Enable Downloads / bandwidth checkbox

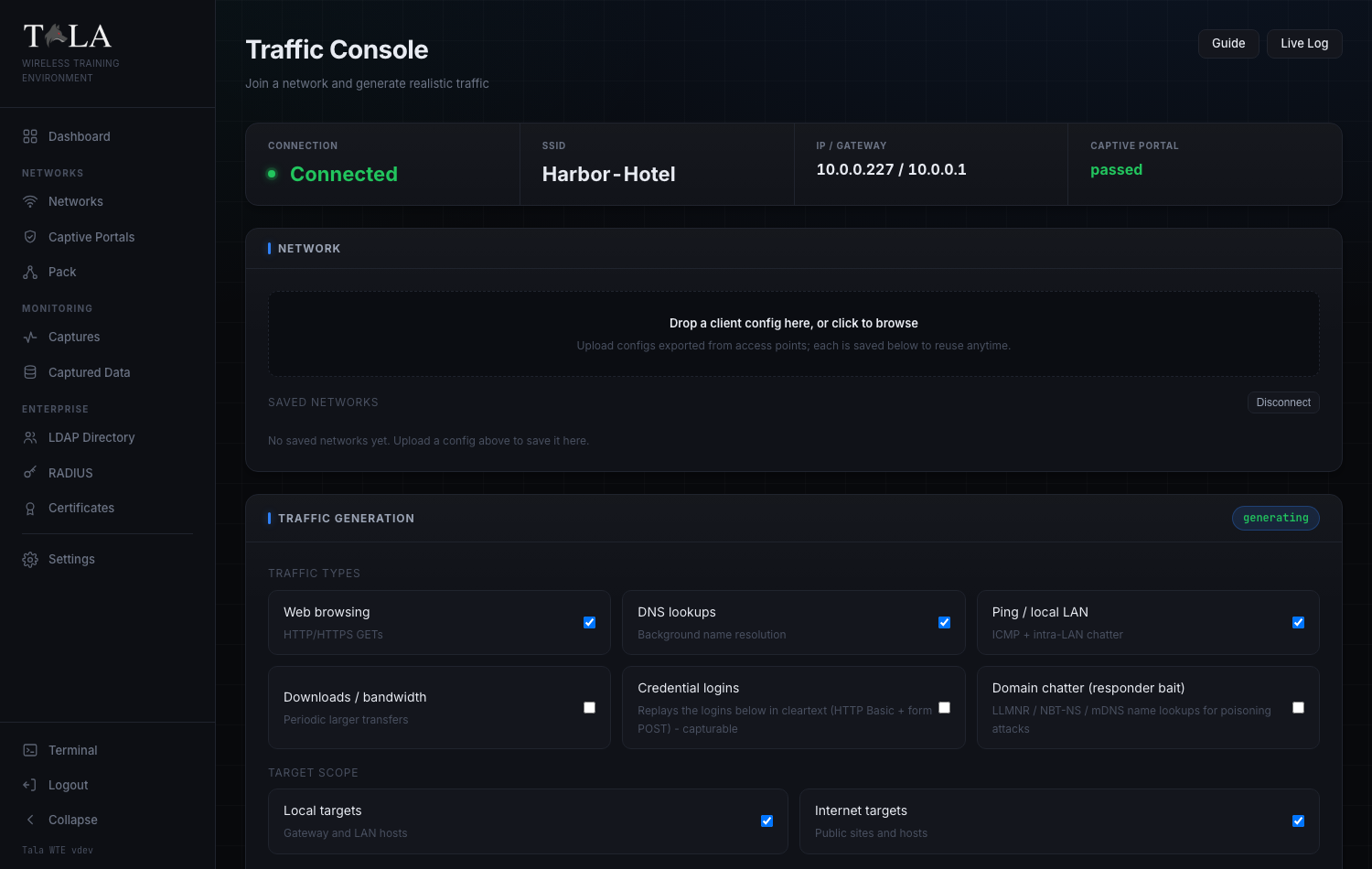[x=590, y=708]
